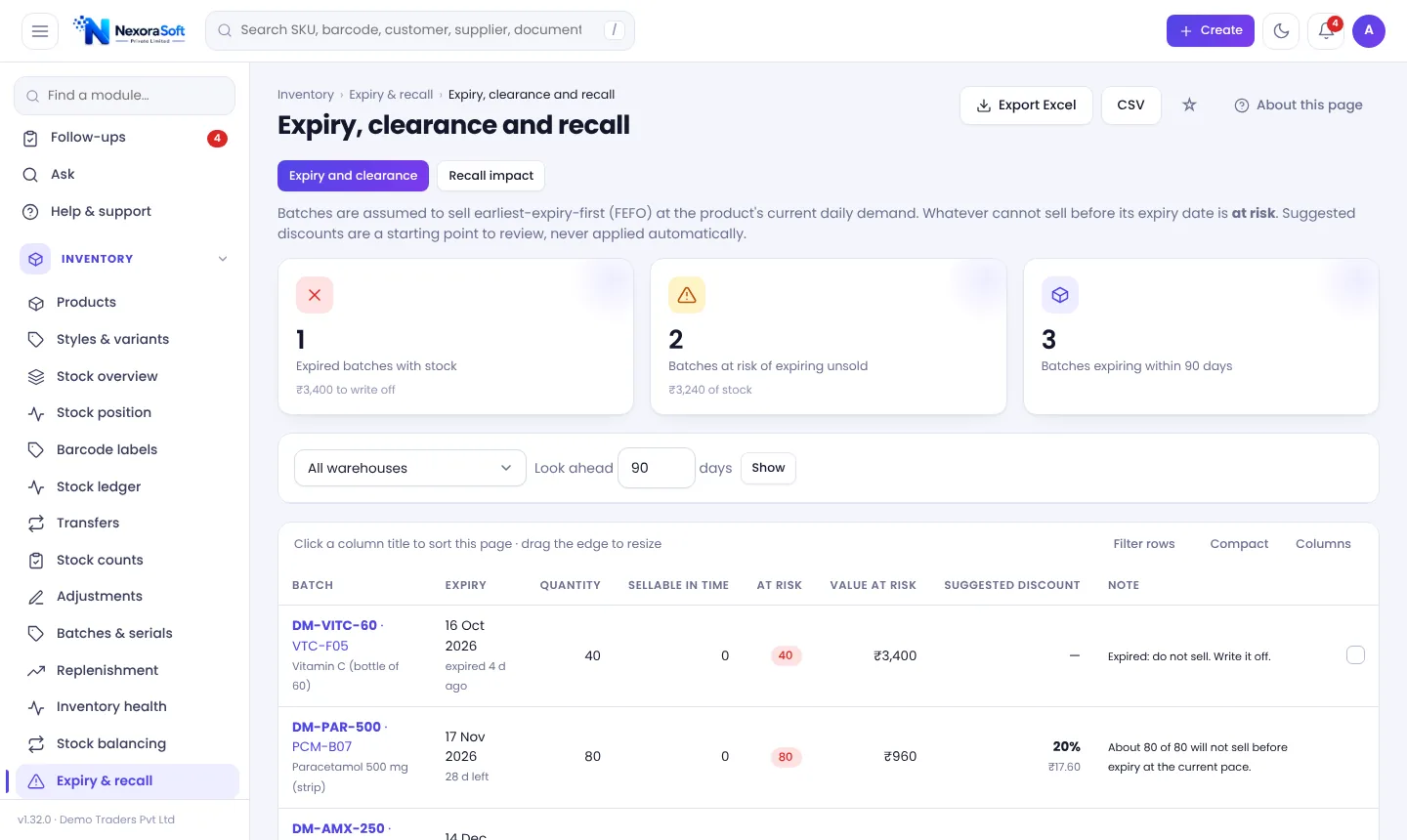1407x840 pixels.
Task: Click the Create button
Action: [1210, 31]
